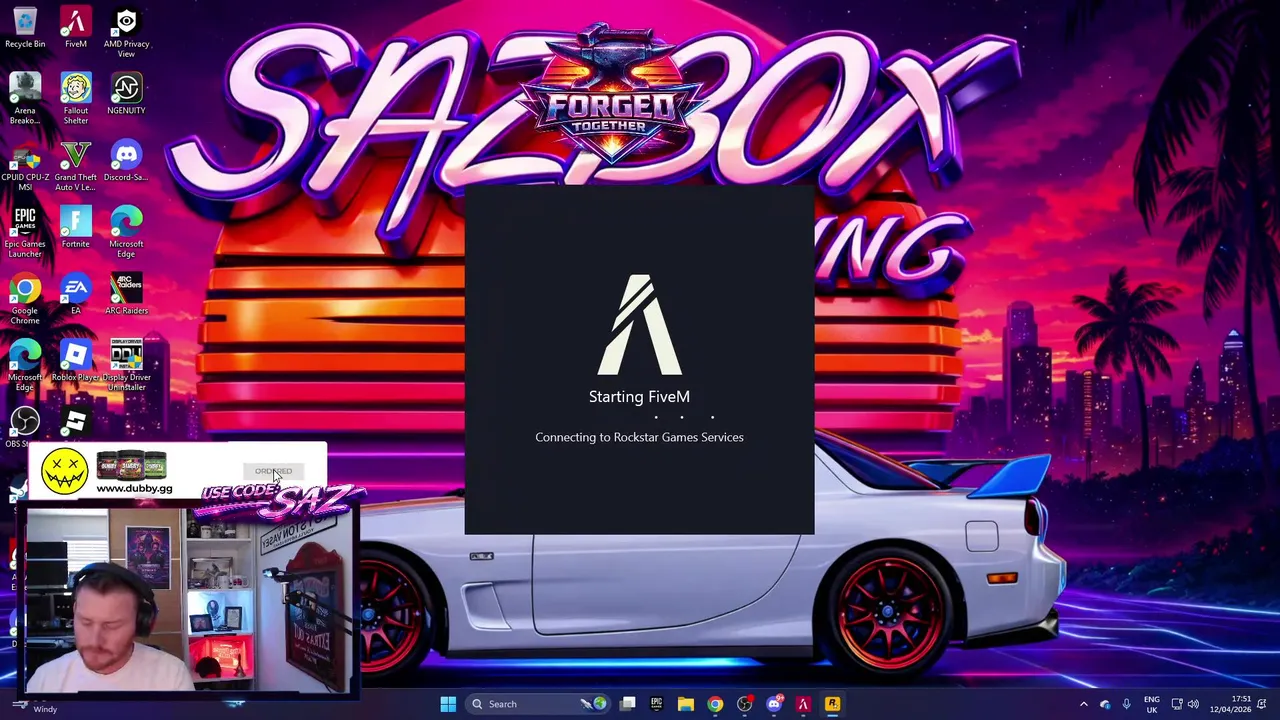
Task: Open the Windows Start menu
Action: pyautogui.click(x=448, y=704)
